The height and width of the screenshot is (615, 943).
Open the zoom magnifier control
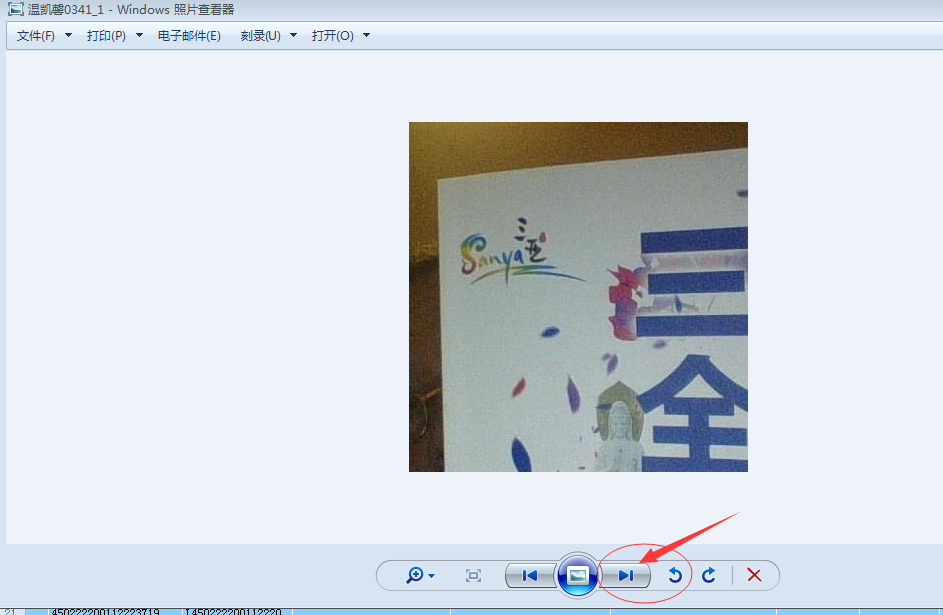pos(415,575)
